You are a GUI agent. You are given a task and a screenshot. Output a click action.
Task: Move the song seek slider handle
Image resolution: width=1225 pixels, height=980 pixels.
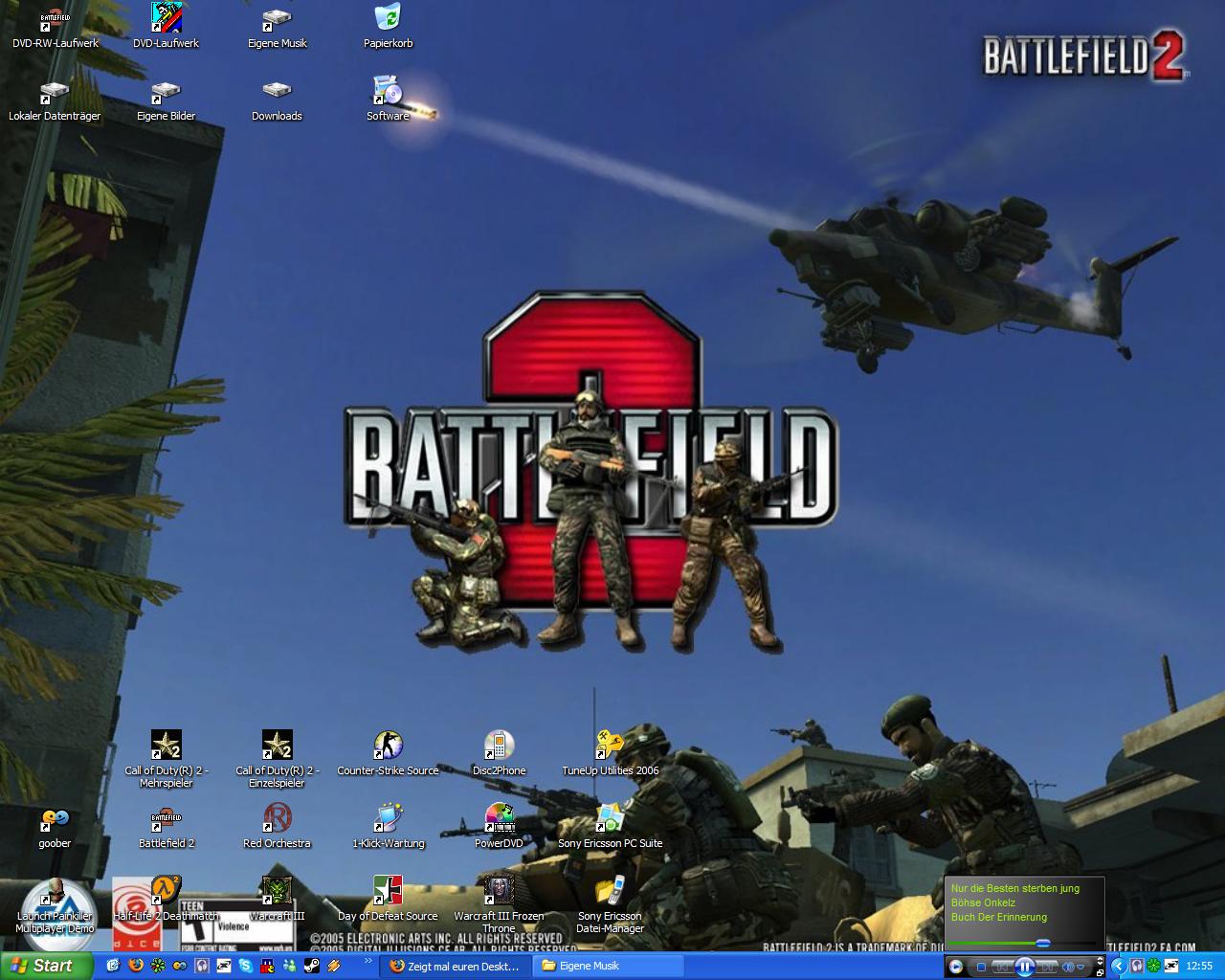click(x=1043, y=944)
